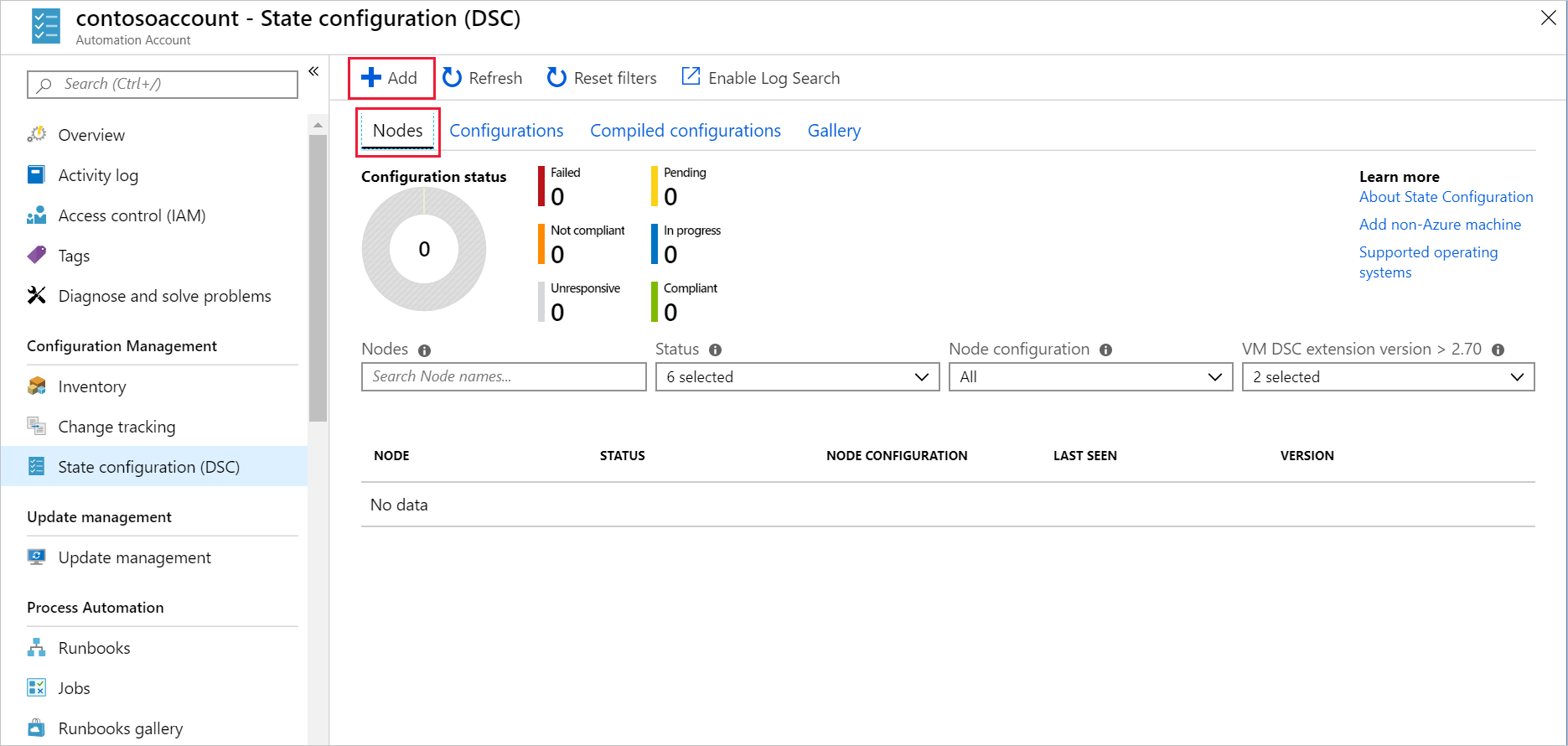Screen dimensions: 1568x746
Task: Click the Failed status count
Action: coord(557,197)
